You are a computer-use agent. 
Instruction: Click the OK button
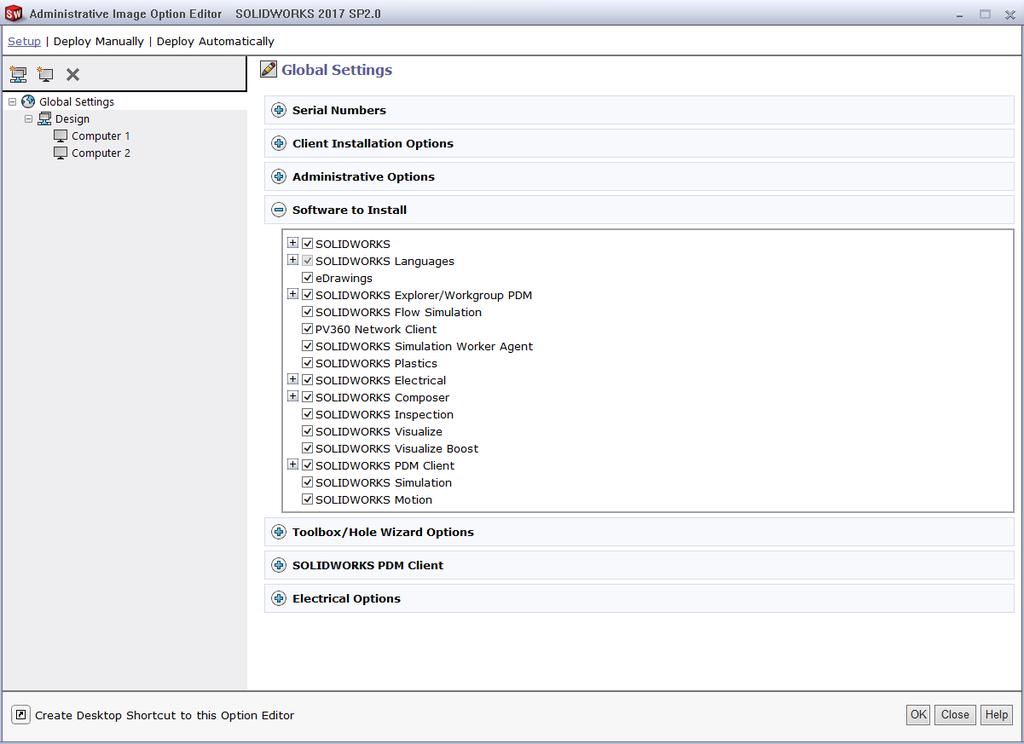pos(918,714)
